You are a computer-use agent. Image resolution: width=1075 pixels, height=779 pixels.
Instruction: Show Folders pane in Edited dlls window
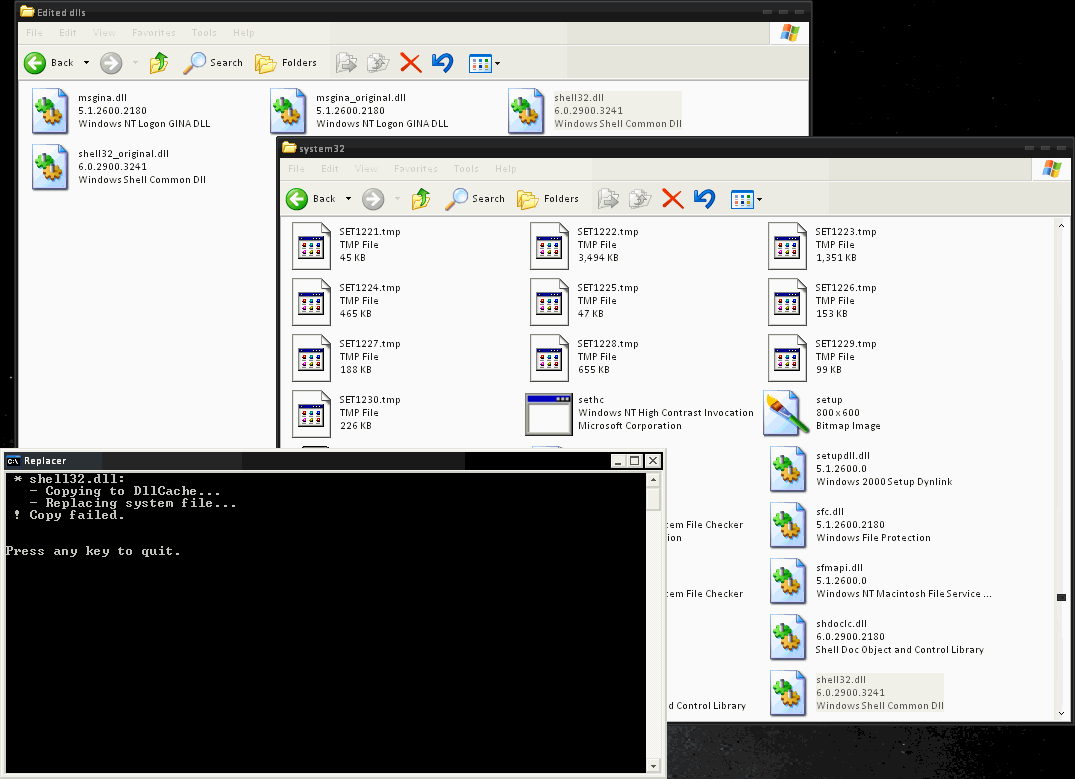[286, 63]
